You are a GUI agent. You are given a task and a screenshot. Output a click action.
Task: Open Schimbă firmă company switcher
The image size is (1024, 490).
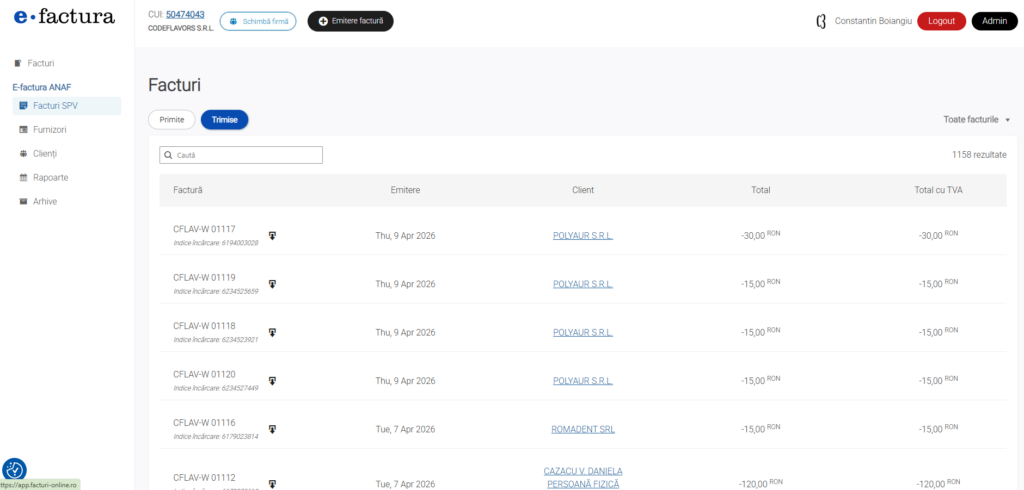click(x=258, y=21)
